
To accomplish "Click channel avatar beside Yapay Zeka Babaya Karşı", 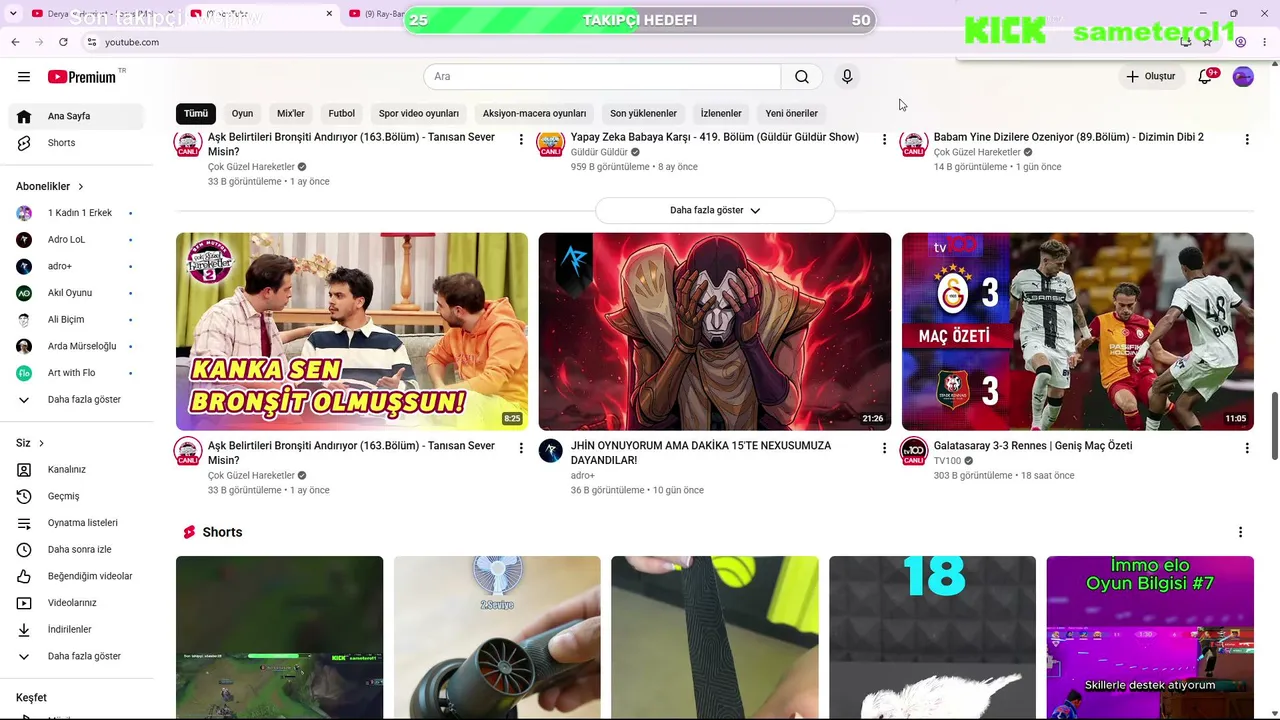I will coord(551,143).
